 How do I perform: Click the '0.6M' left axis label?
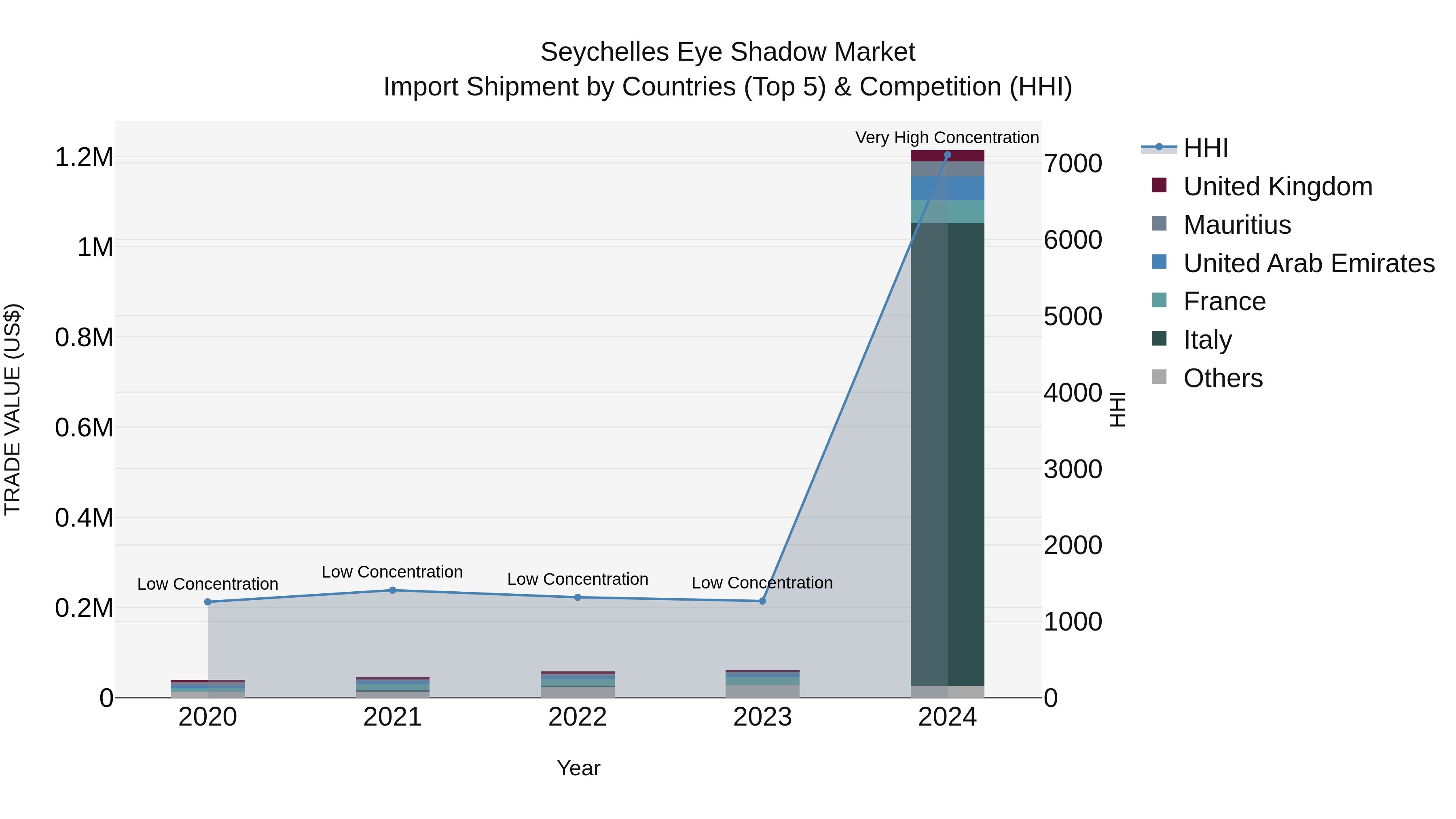(x=84, y=428)
